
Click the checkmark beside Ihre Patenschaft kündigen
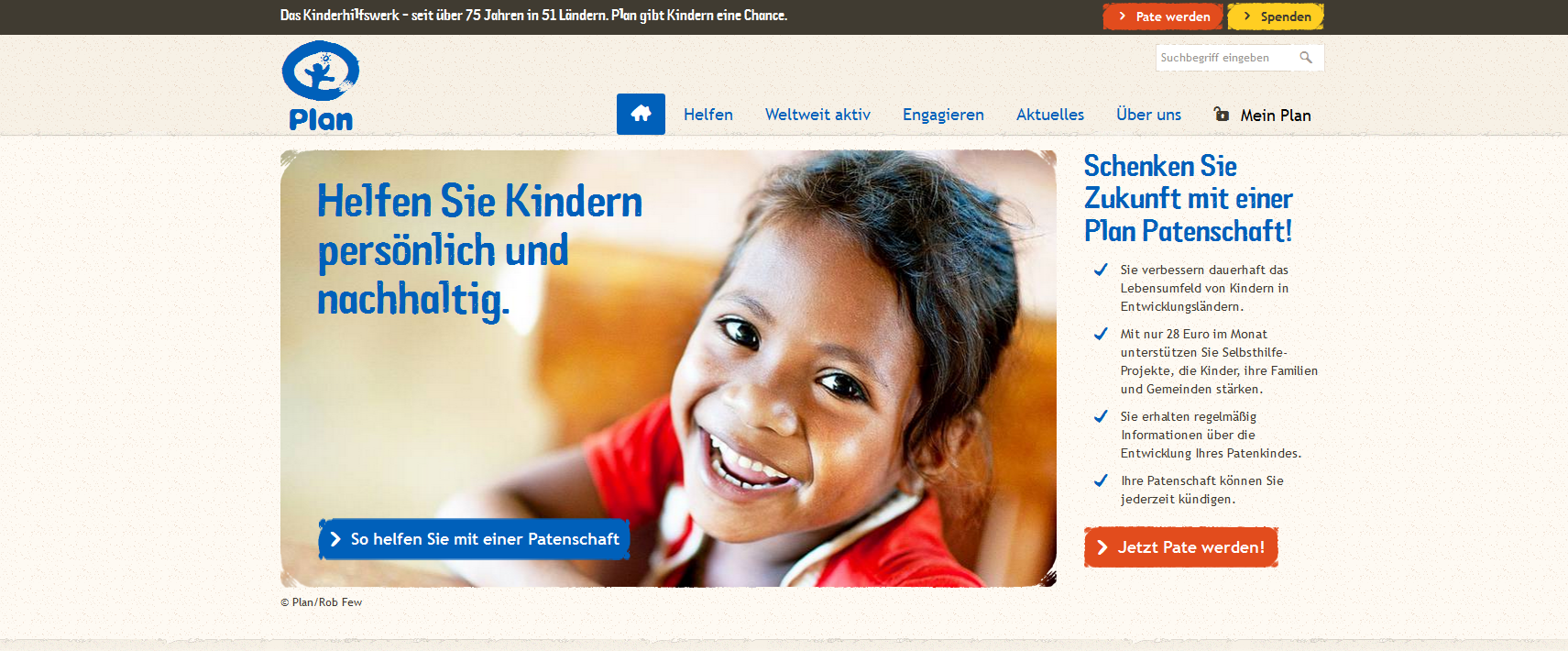(1101, 480)
